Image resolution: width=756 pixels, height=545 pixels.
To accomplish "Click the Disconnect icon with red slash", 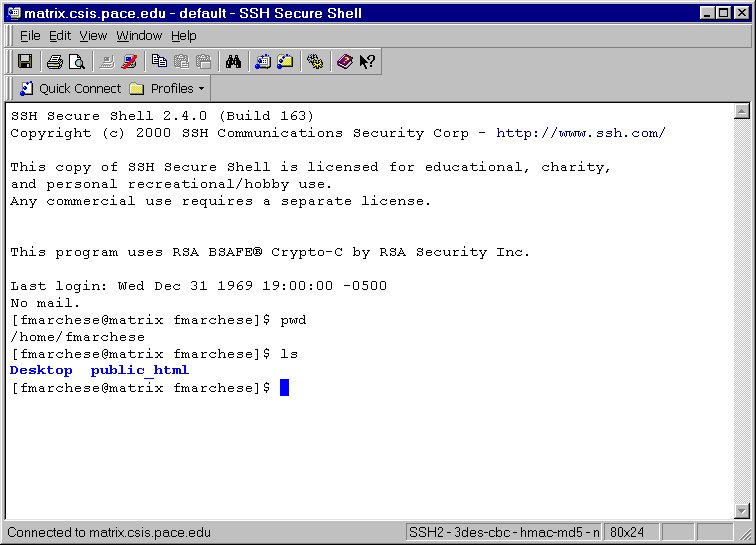I will [129, 62].
